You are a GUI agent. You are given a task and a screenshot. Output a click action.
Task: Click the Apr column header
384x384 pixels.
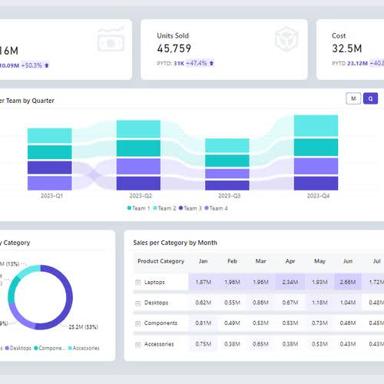[290, 261]
